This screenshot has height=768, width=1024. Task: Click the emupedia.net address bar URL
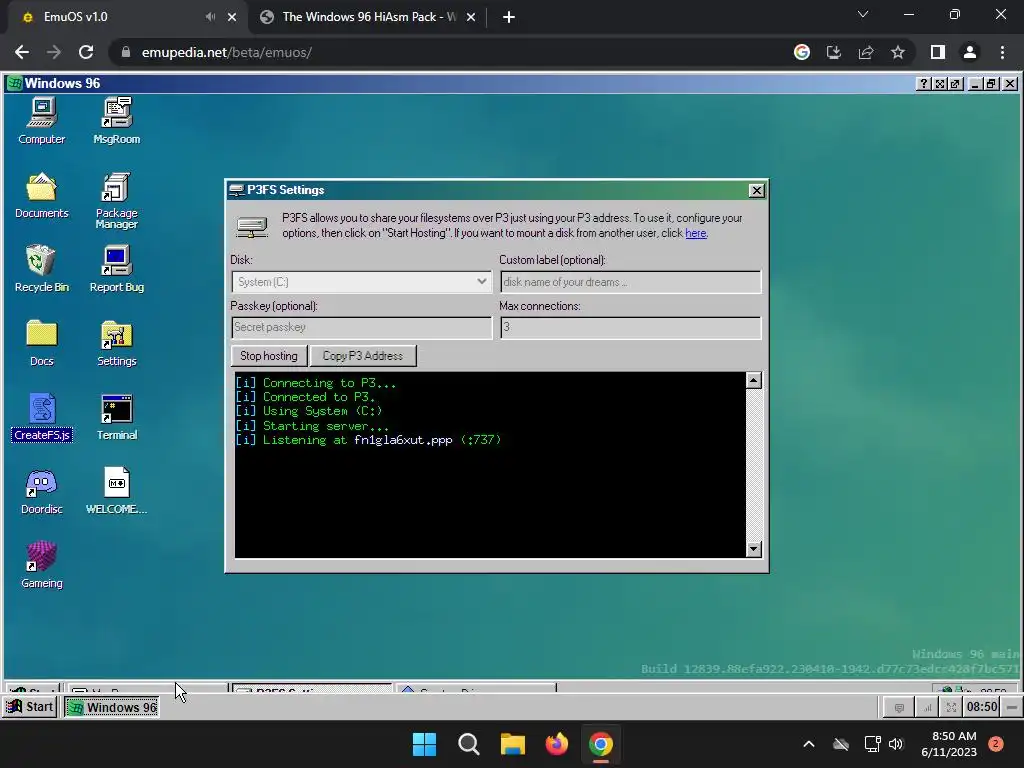click(x=227, y=52)
